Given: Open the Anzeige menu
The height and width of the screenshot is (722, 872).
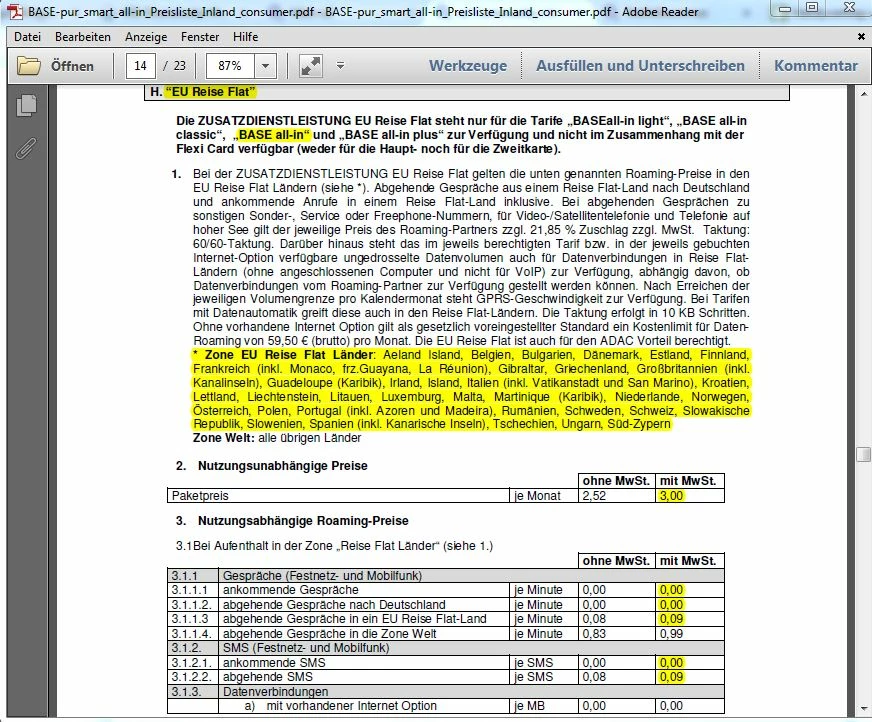Looking at the screenshot, I should [x=146, y=37].
